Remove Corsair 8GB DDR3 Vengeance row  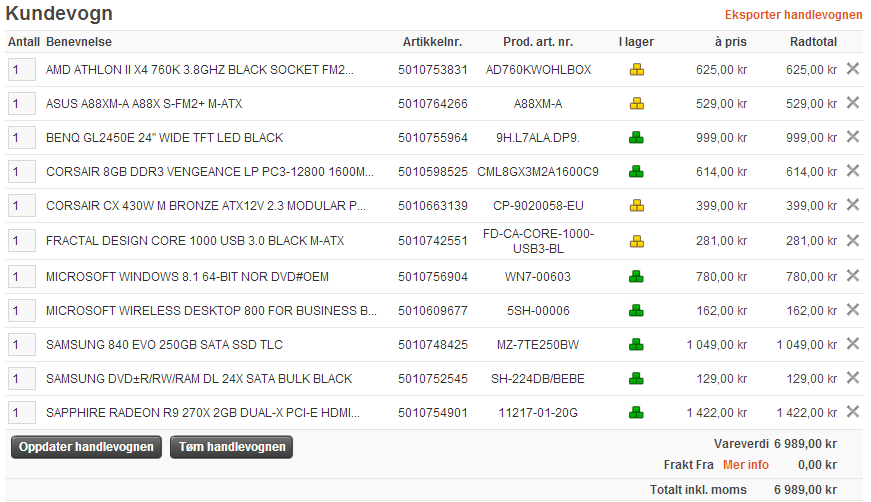[853, 170]
